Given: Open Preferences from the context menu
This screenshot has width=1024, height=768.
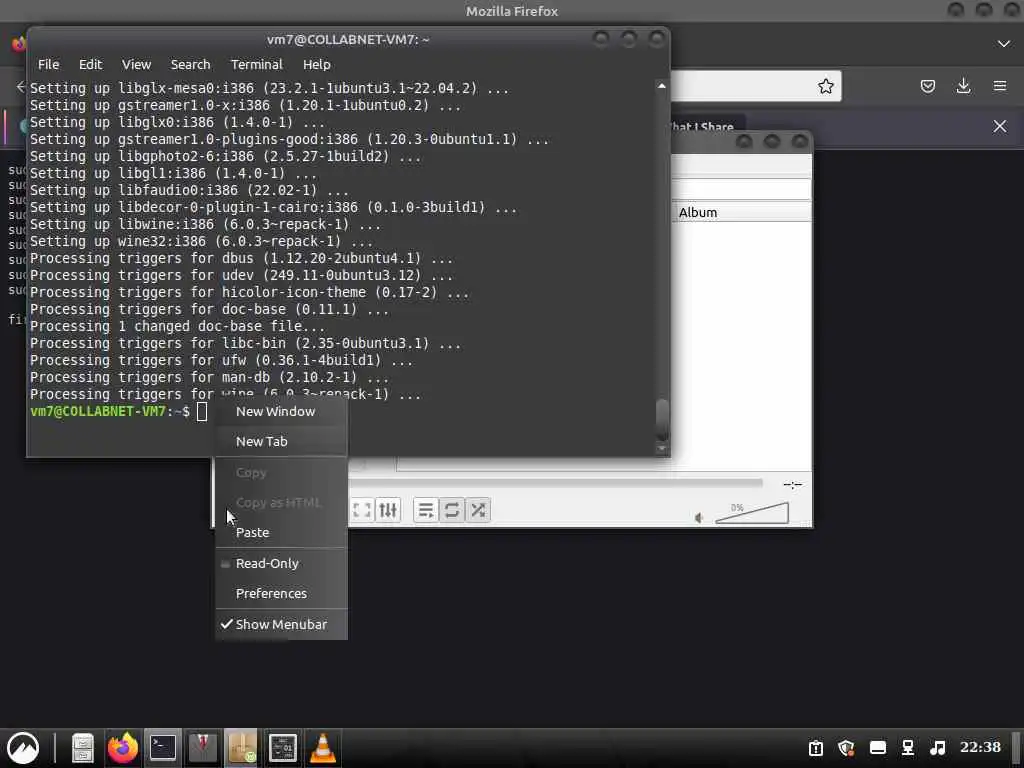Looking at the screenshot, I should pyautogui.click(x=281, y=593).
